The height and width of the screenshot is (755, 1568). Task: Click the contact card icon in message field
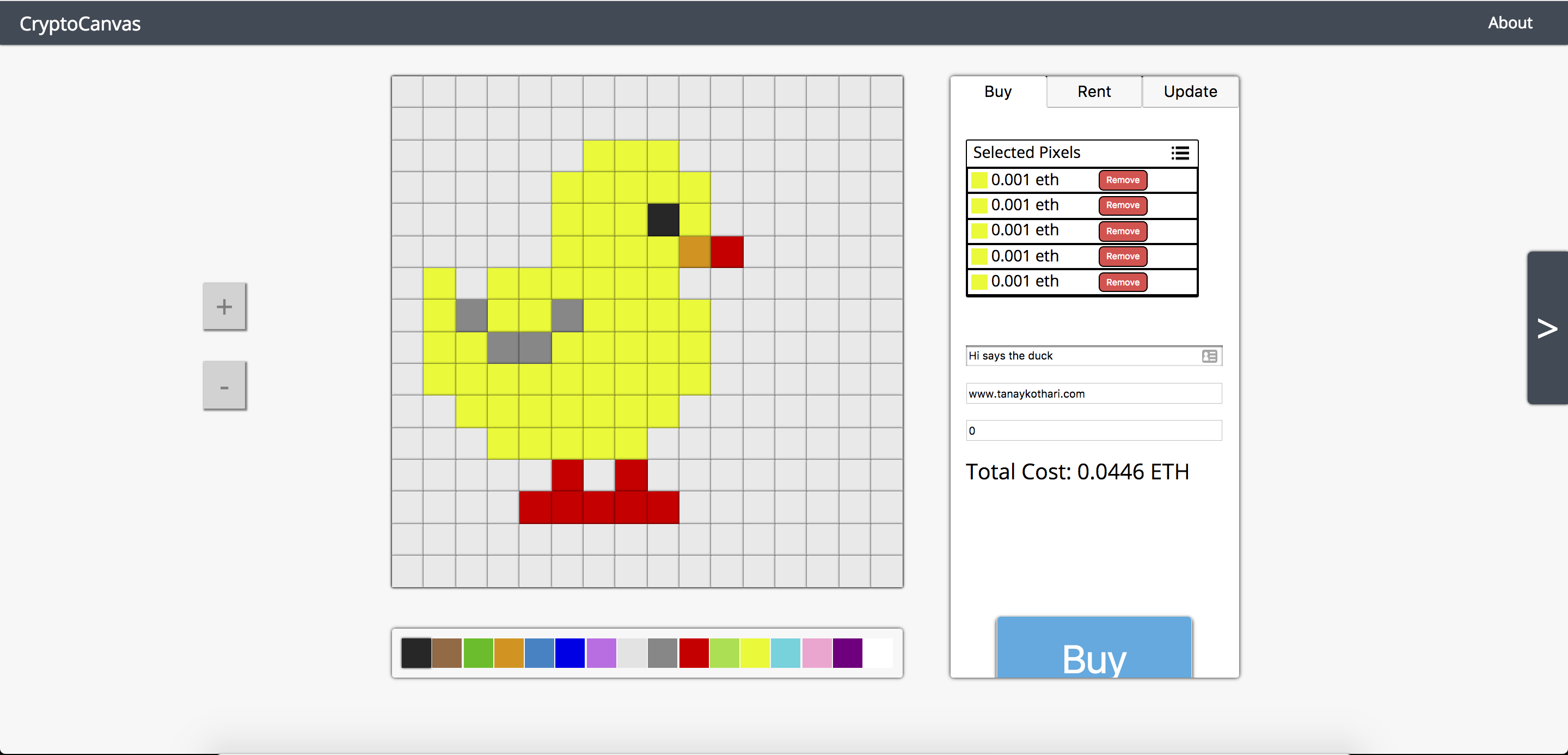[1209, 356]
